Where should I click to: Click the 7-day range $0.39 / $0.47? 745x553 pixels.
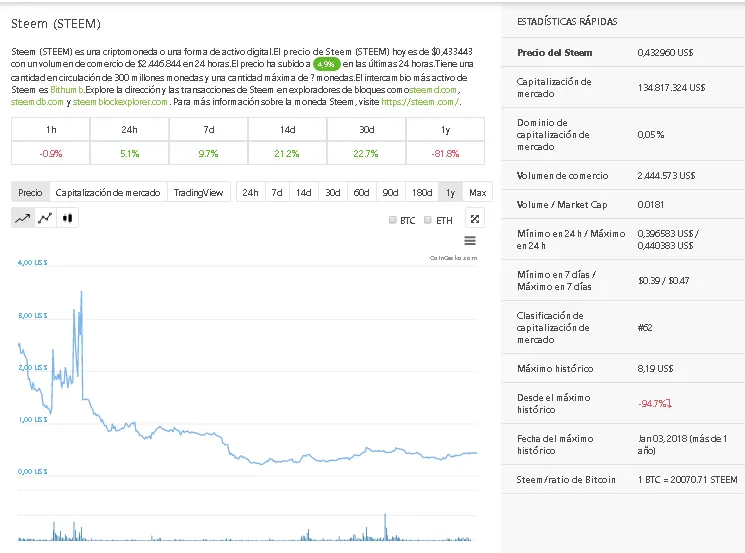(x=664, y=280)
